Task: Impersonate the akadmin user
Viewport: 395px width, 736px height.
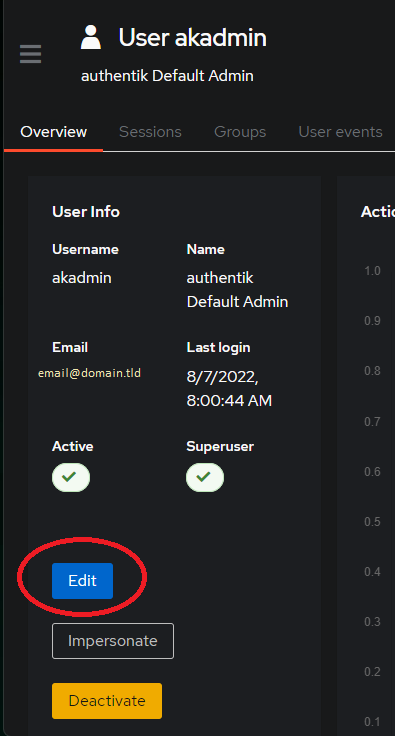Action: [113, 641]
